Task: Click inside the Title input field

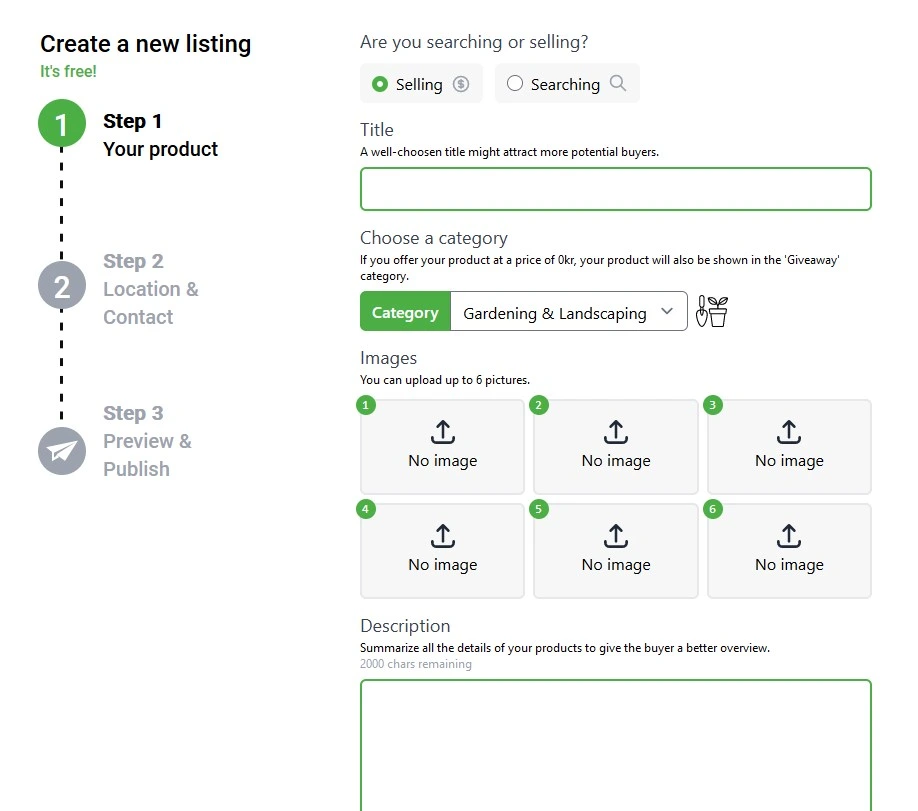Action: (615, 188)
